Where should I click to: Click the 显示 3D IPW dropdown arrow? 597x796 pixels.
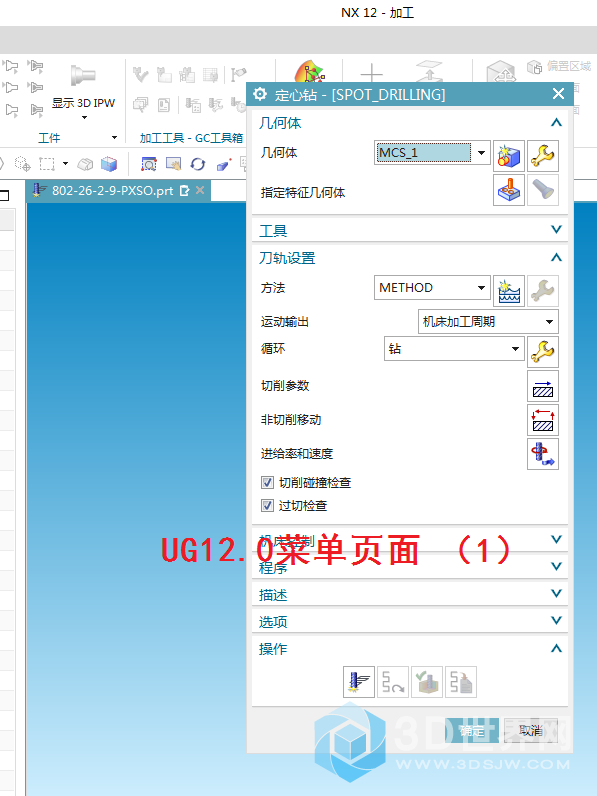tap(84, 118)
